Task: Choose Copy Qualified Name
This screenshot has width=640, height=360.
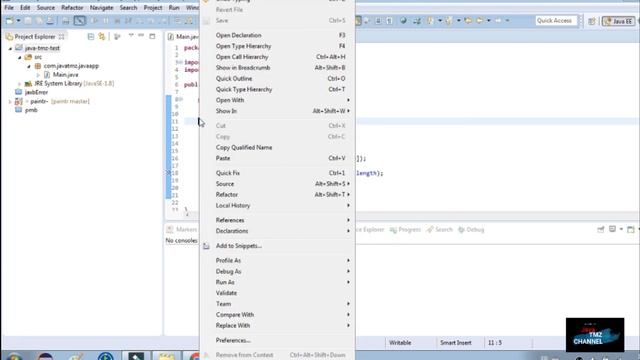Action: pos(278,147)
